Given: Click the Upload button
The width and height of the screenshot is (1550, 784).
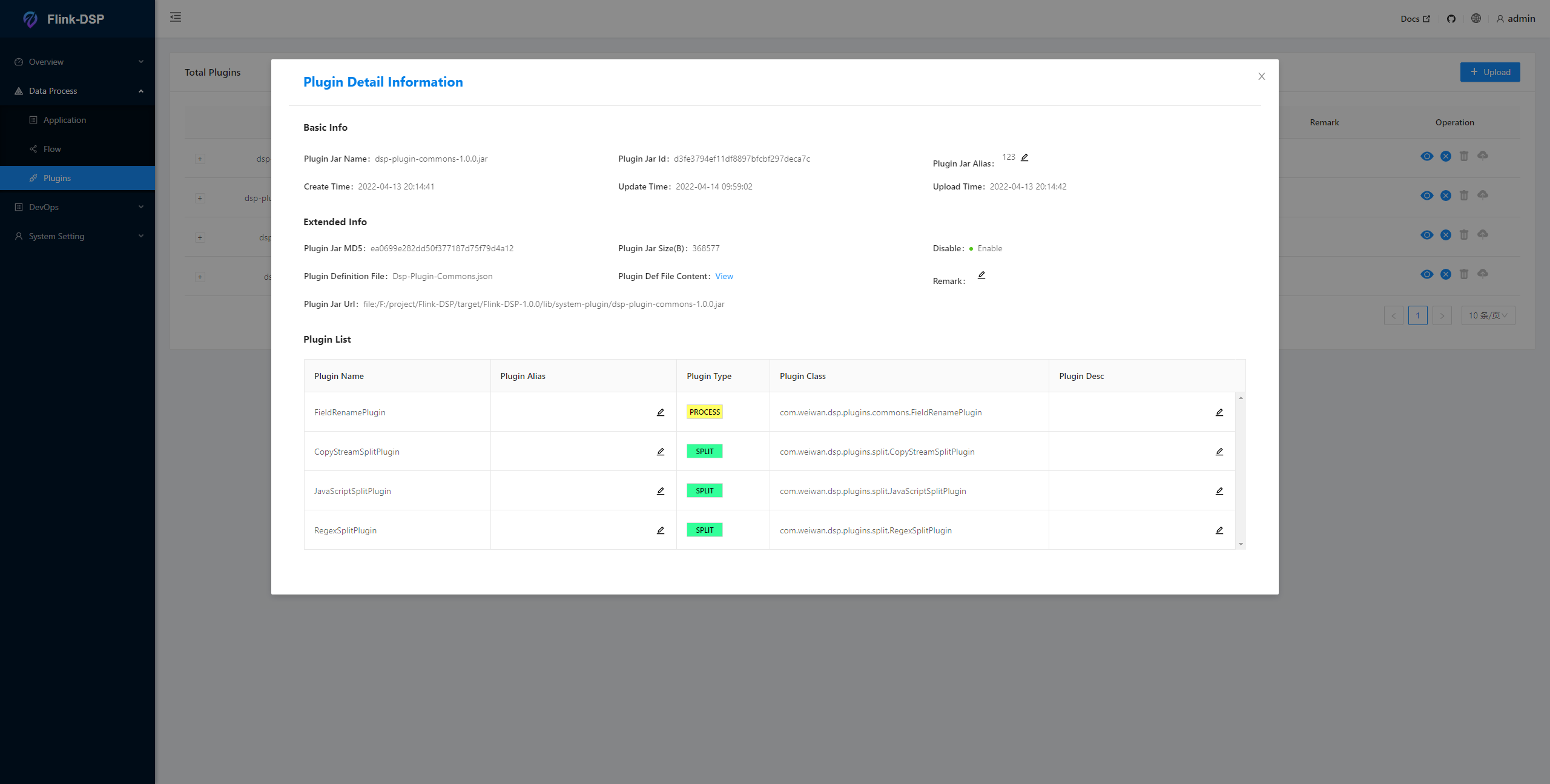Looking at the screenshot, I should [1490, 72].
